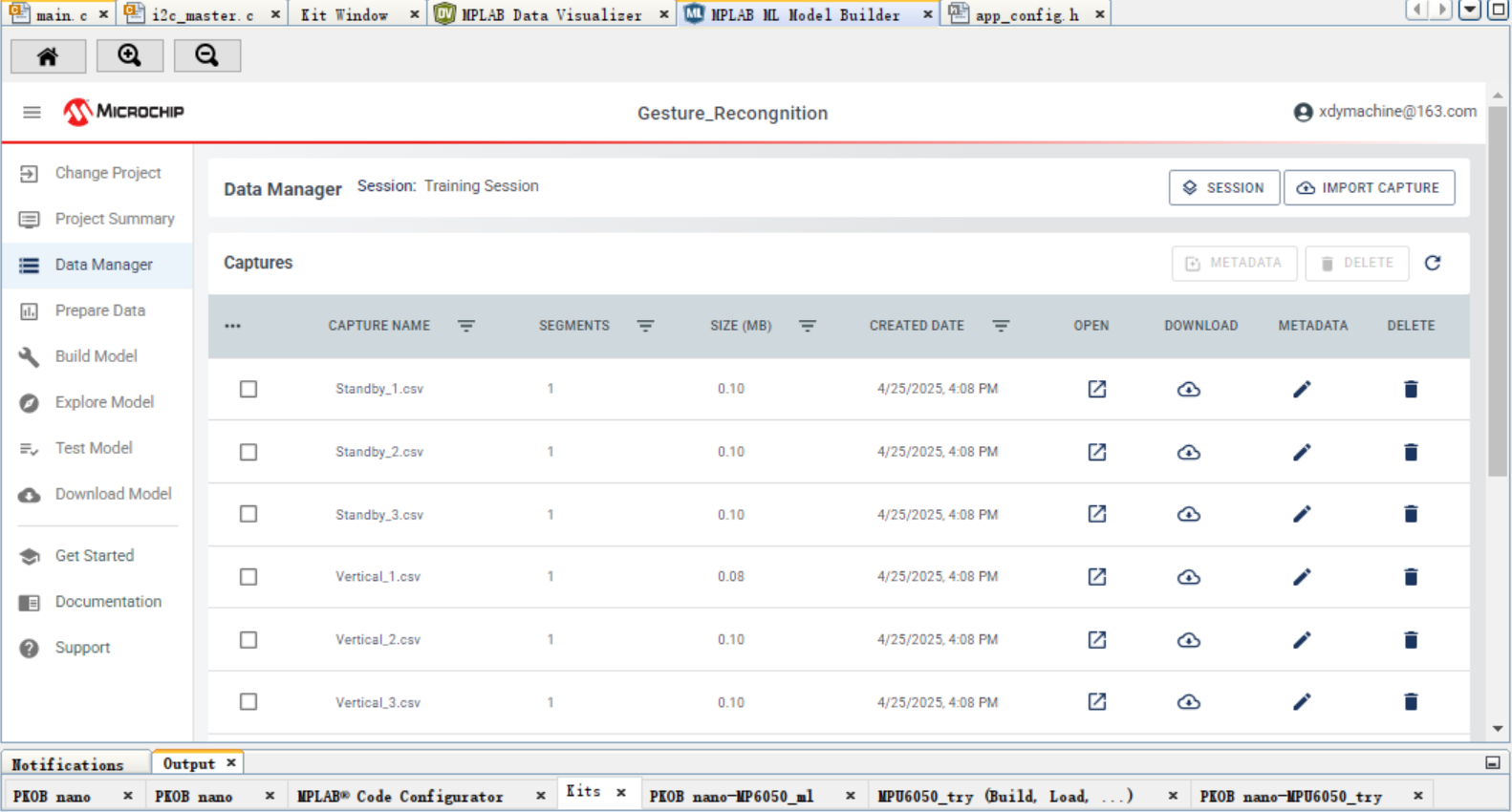Open the Capture Name column filter
The width and height of the screenshot is (1512, 812).
coord(466,326)
